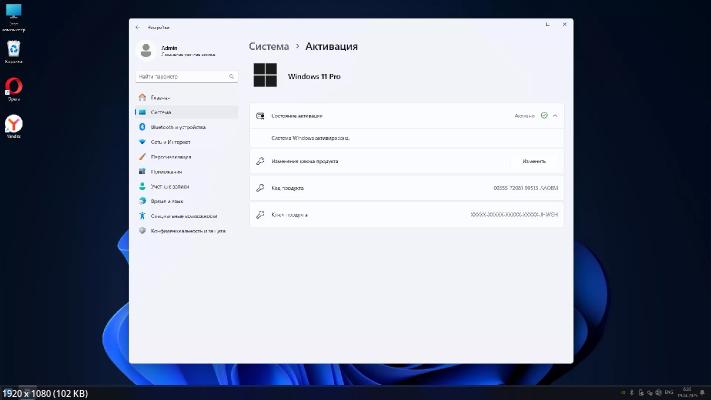Click key icon beside Изменение ключа продукта

[260, 161]
